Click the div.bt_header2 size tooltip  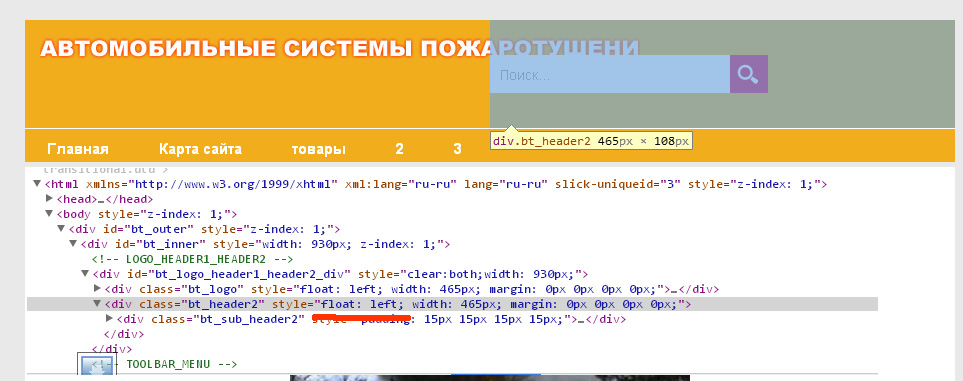click(x=591, y=141)
